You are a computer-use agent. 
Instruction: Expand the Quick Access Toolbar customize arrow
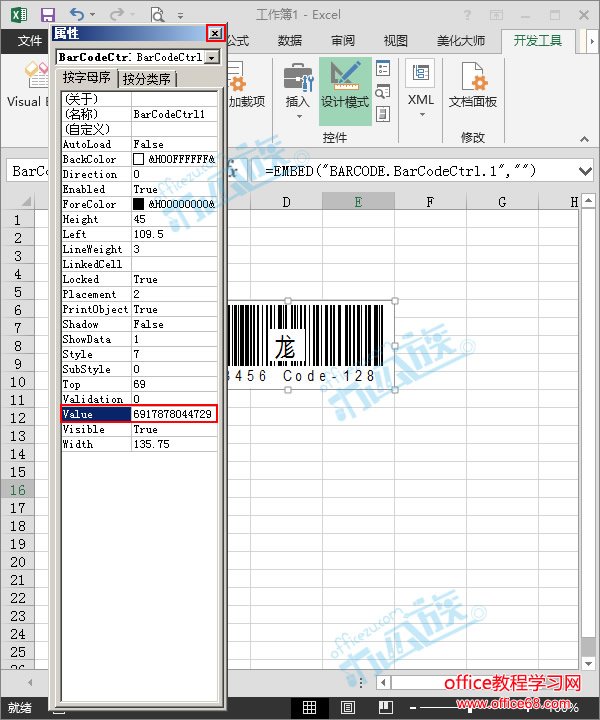pyautogui.click(x=180, y=16)
